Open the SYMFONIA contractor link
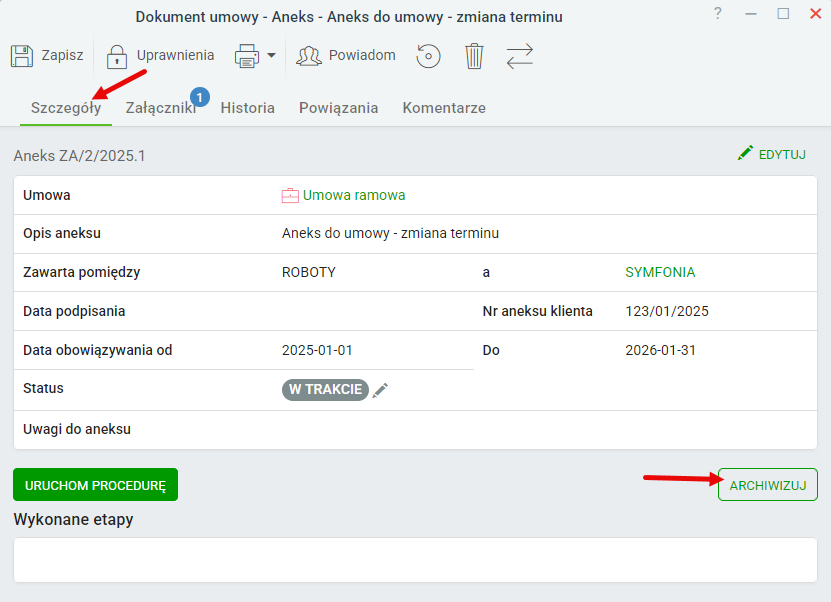 (660, 272)
